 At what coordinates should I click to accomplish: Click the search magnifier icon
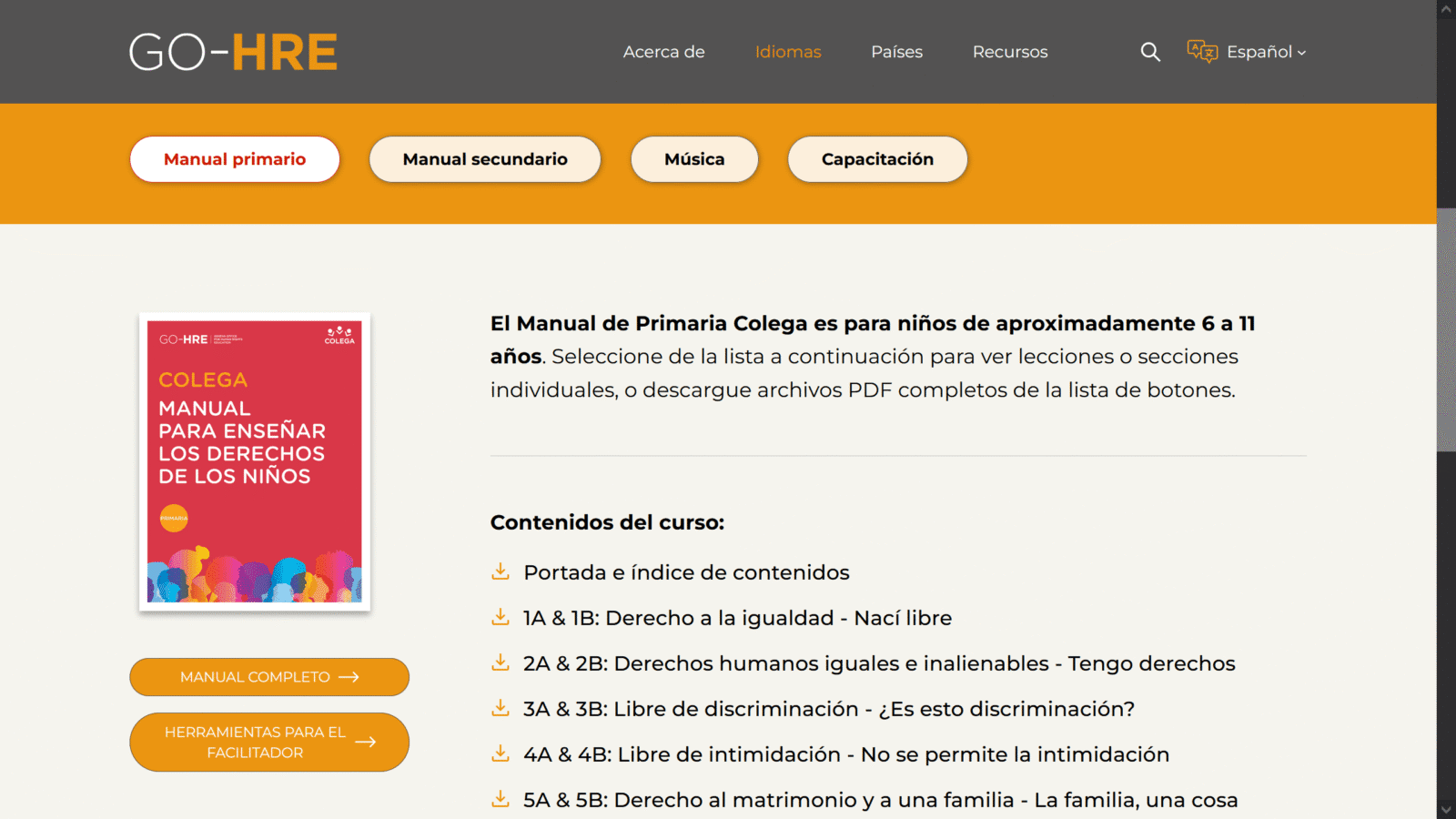(x=1150, y=52)
